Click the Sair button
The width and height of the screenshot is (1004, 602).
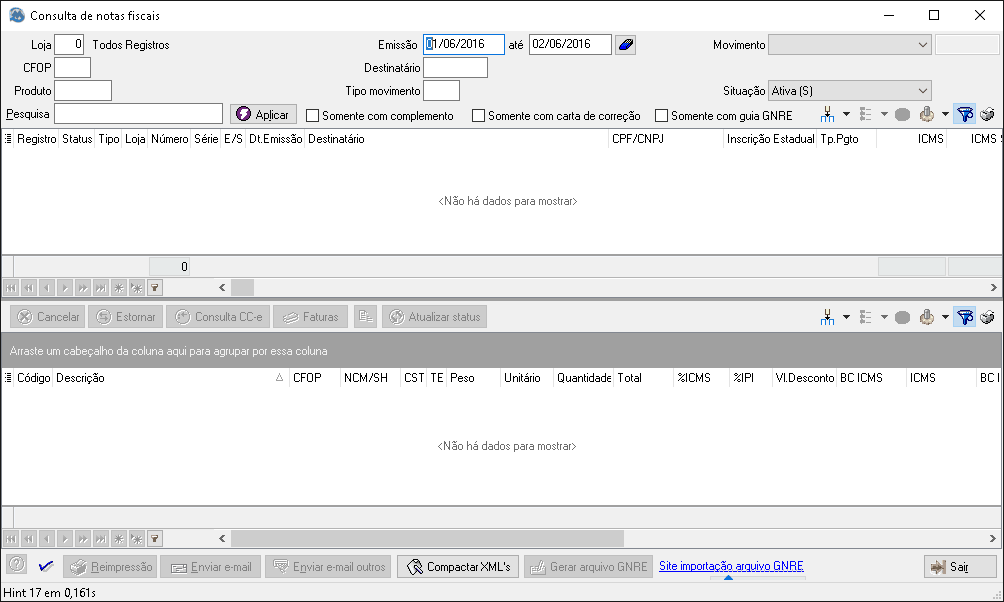(x=960, y=567)
